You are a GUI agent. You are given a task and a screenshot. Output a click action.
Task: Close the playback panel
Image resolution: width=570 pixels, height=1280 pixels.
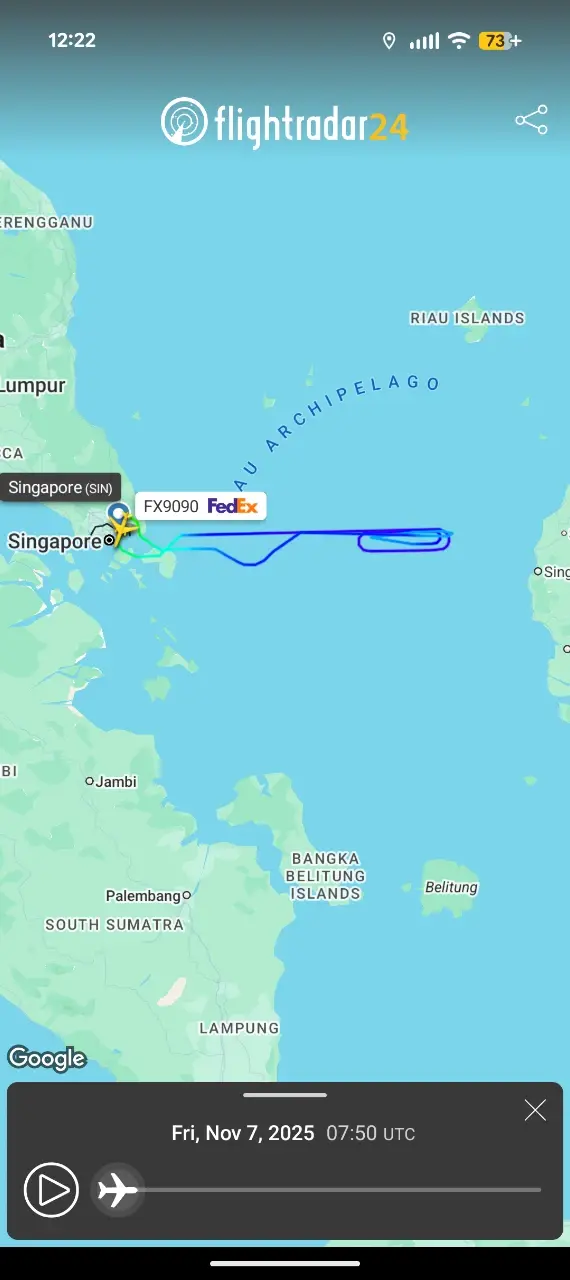tap(535, 1110)
